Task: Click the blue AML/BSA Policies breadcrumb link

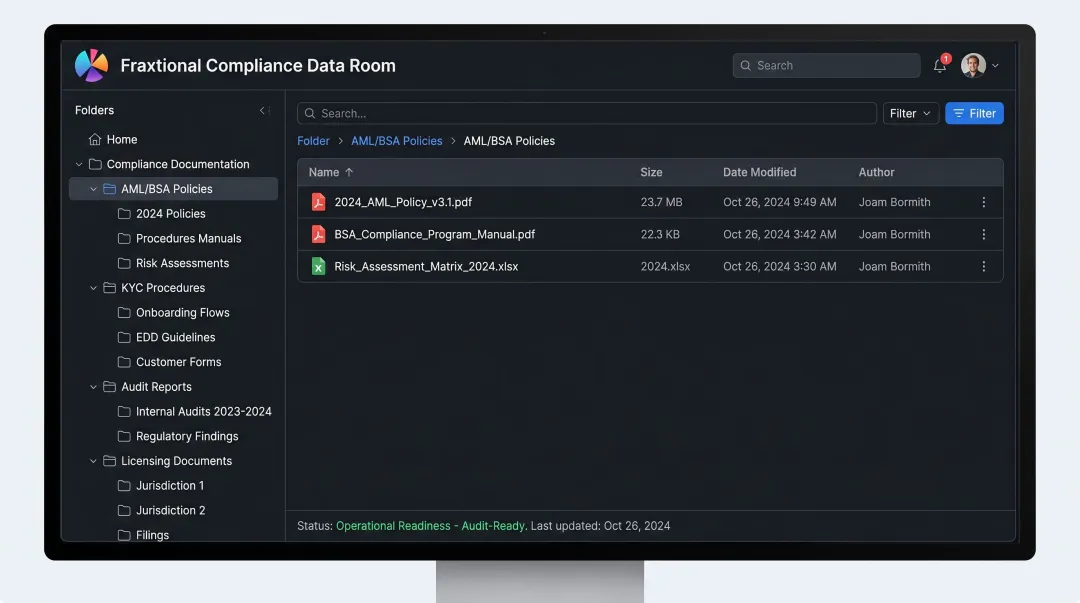Action: point(397,141)
